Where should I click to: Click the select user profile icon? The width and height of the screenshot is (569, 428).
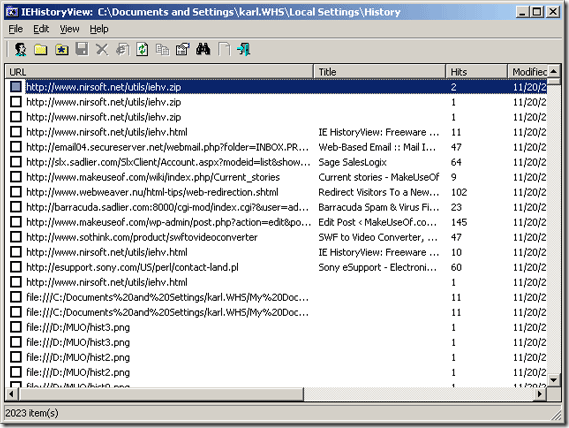click(x=20, y=49)
